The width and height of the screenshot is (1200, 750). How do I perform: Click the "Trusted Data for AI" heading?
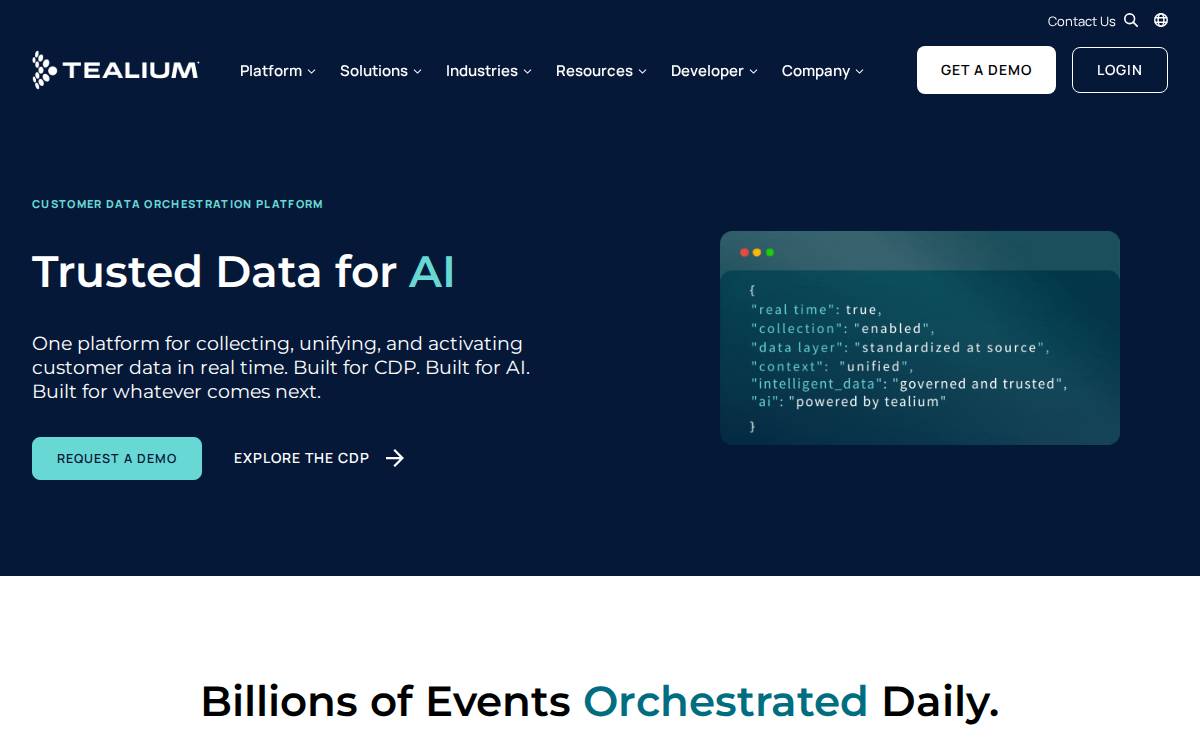click(x=243, y=271)
